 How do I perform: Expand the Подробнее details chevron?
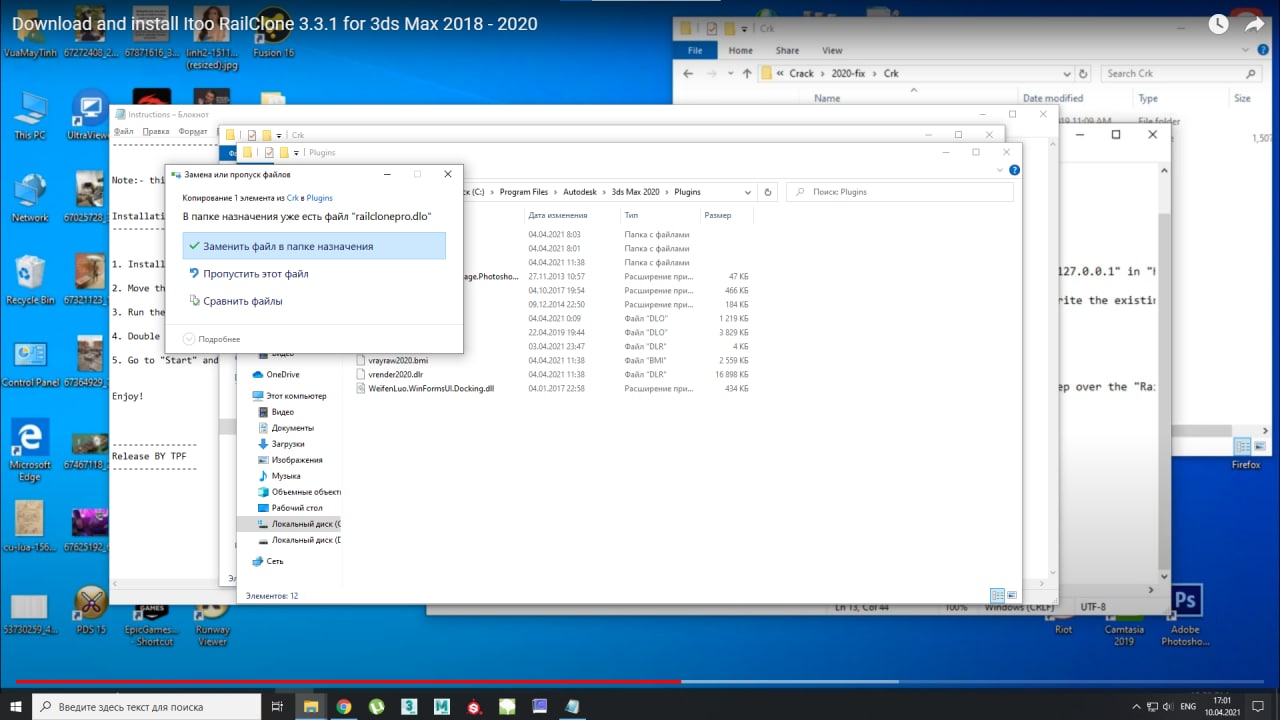click(188, 339)
